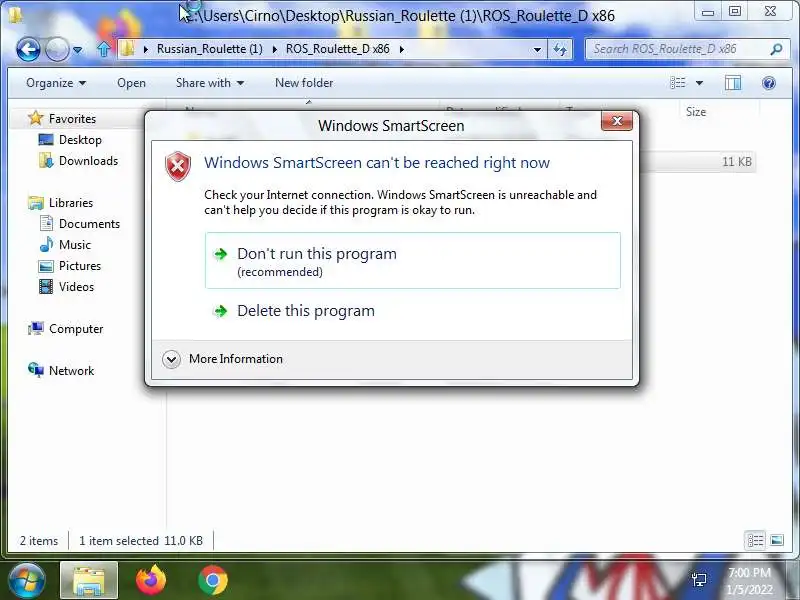
Task: Click the Refresh button beside address bar
Action: click(x=560, y=49)
